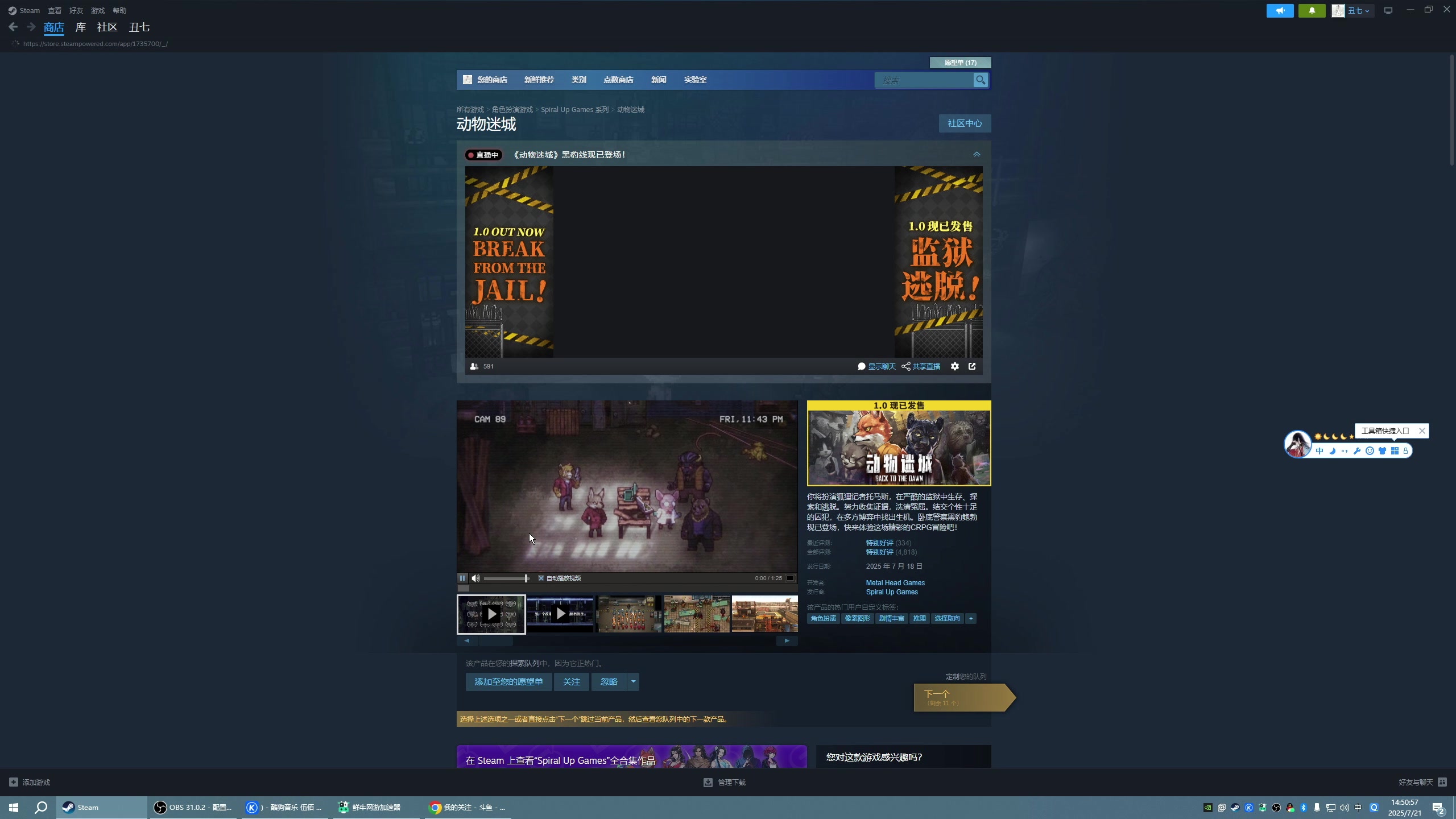Screen dimensions: 1456x819
Task: Select the second trailer thumbnail
Action: [560, 614]
